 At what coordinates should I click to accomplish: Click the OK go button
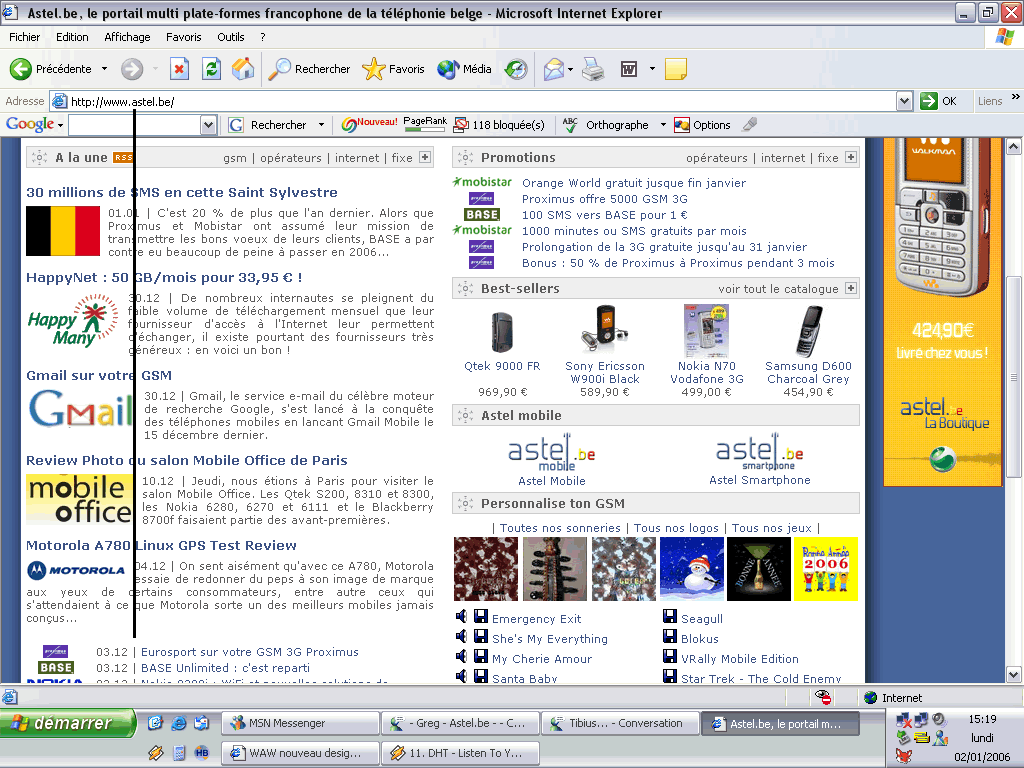click(939, 101)
